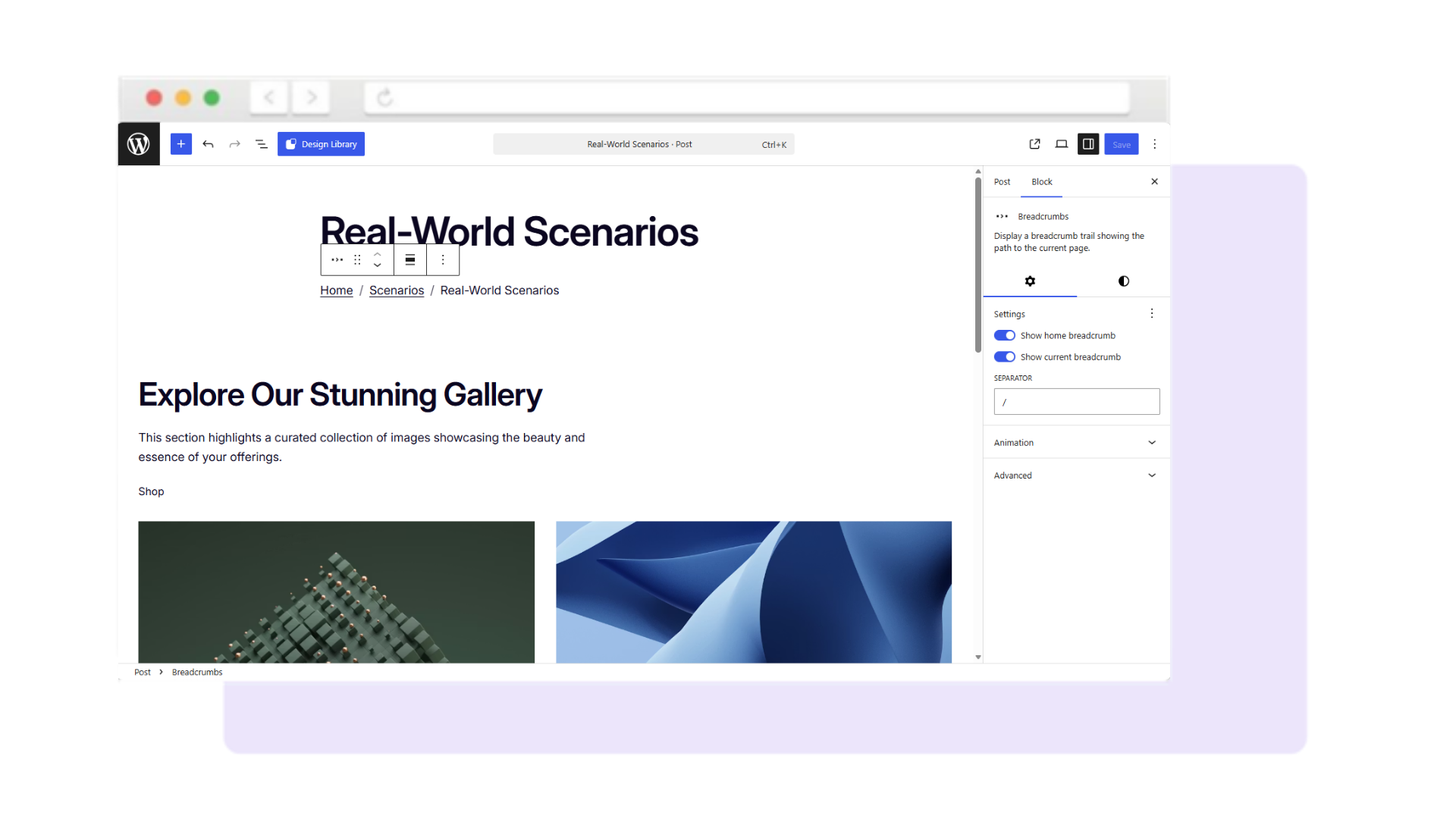
Task: Disable the Show home breadcrumb toggle
Action: (1004, 335)
